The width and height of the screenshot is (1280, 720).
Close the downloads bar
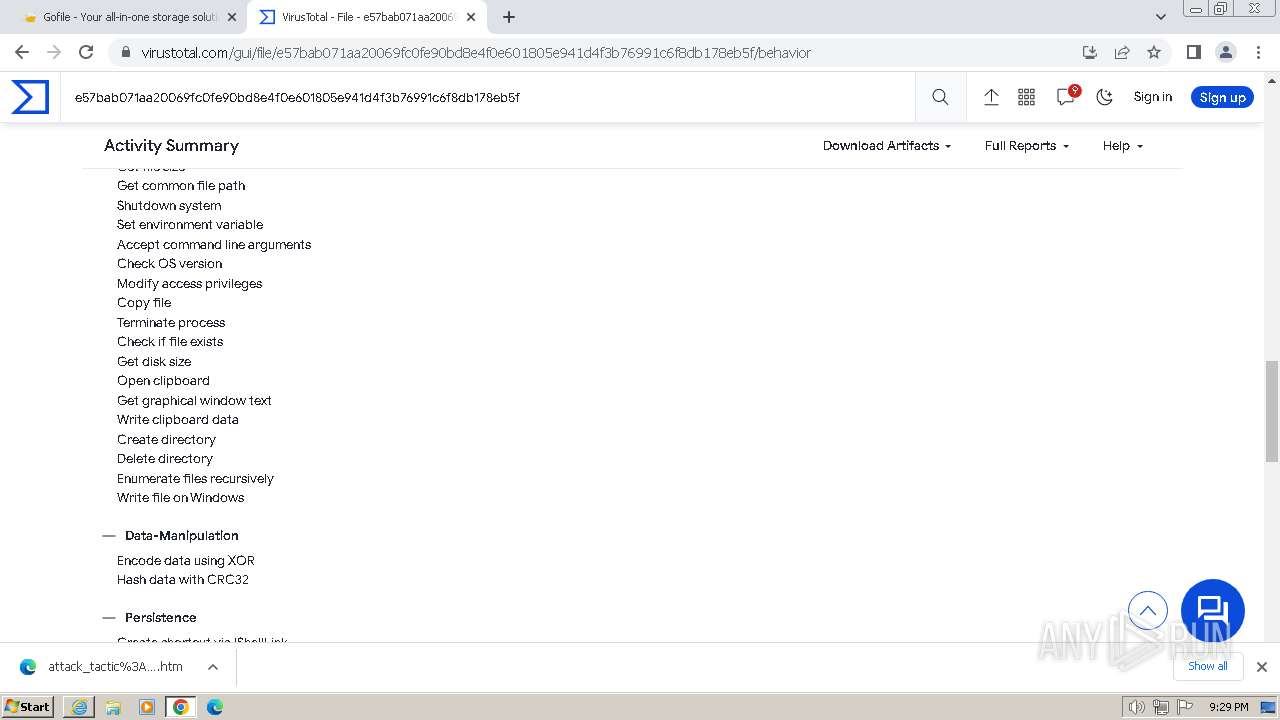tap(1262, 667)
